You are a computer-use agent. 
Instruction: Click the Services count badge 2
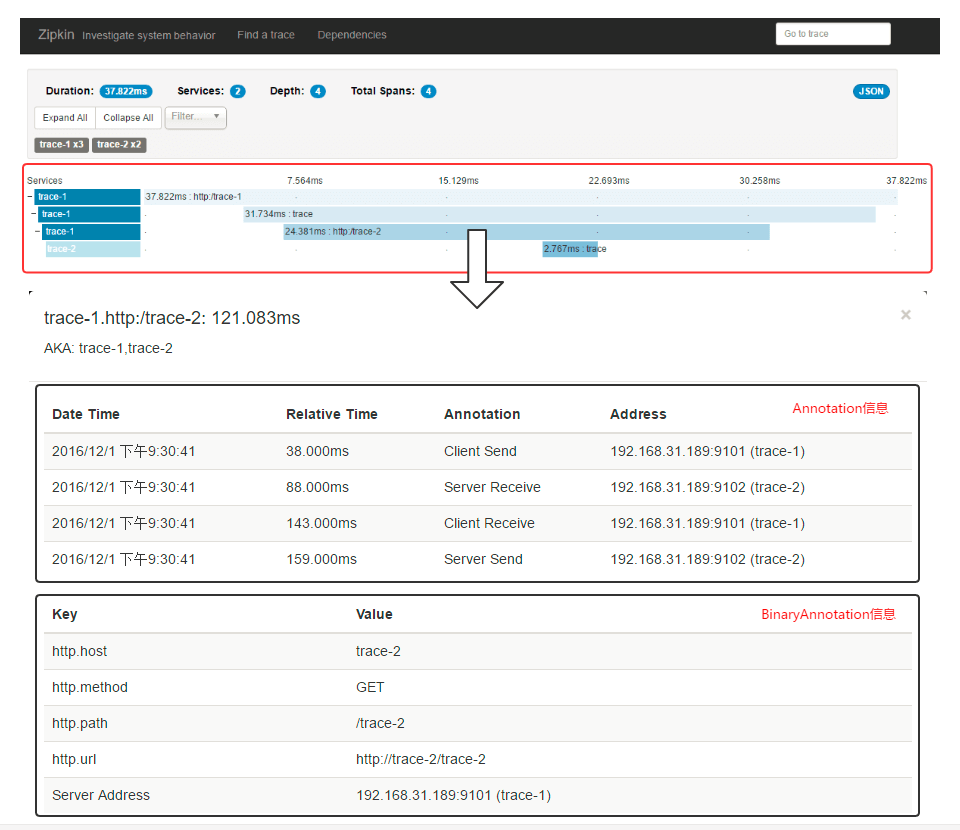[x=238, y=91]
